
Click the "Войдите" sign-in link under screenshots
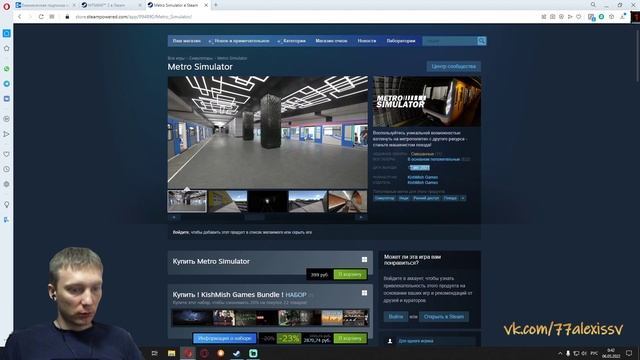pos(180,232)
